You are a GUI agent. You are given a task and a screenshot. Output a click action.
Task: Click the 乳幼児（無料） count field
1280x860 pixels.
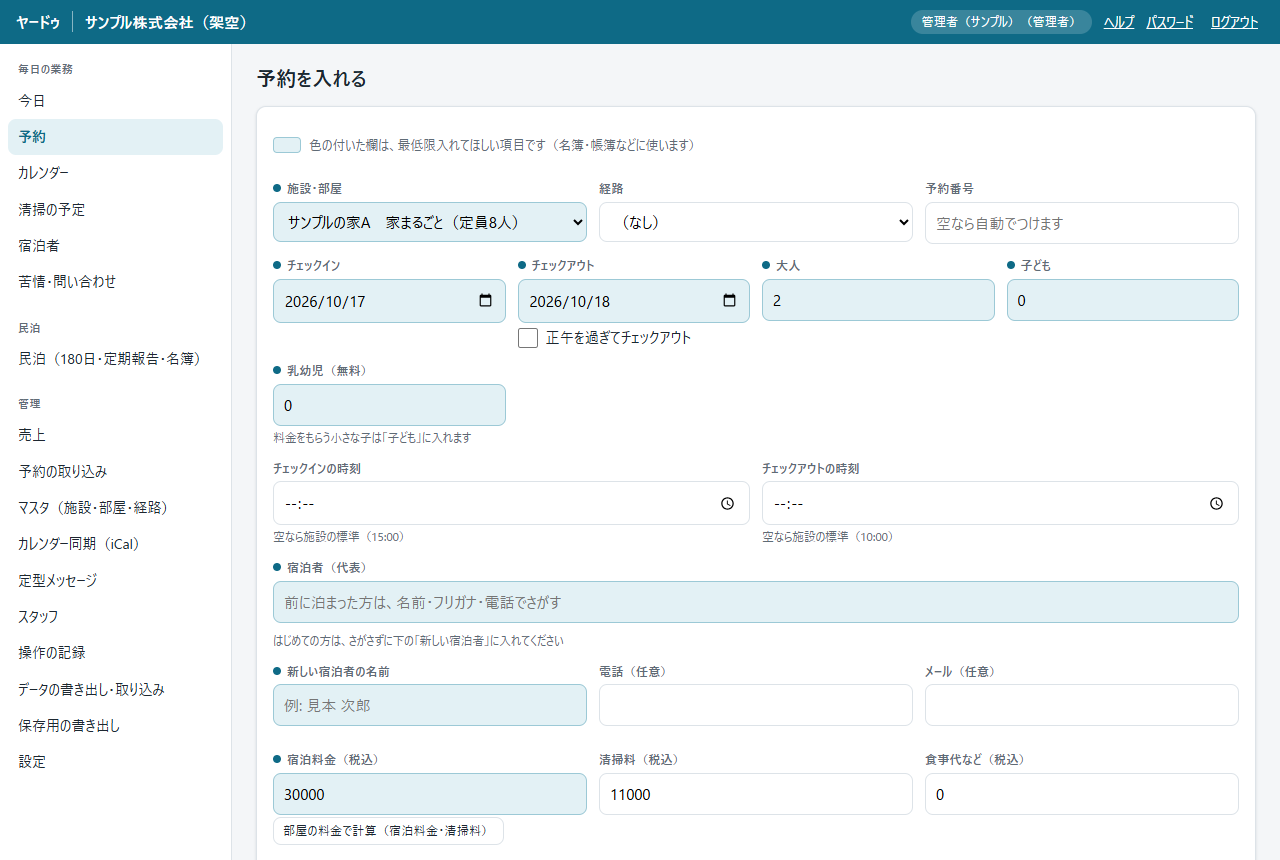pos(389,405)
